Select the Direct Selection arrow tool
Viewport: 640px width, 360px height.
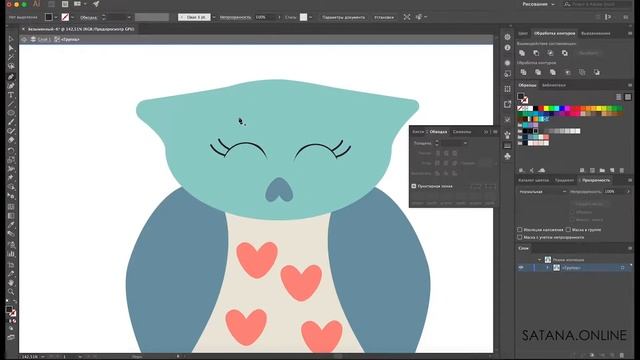point(11,48)
